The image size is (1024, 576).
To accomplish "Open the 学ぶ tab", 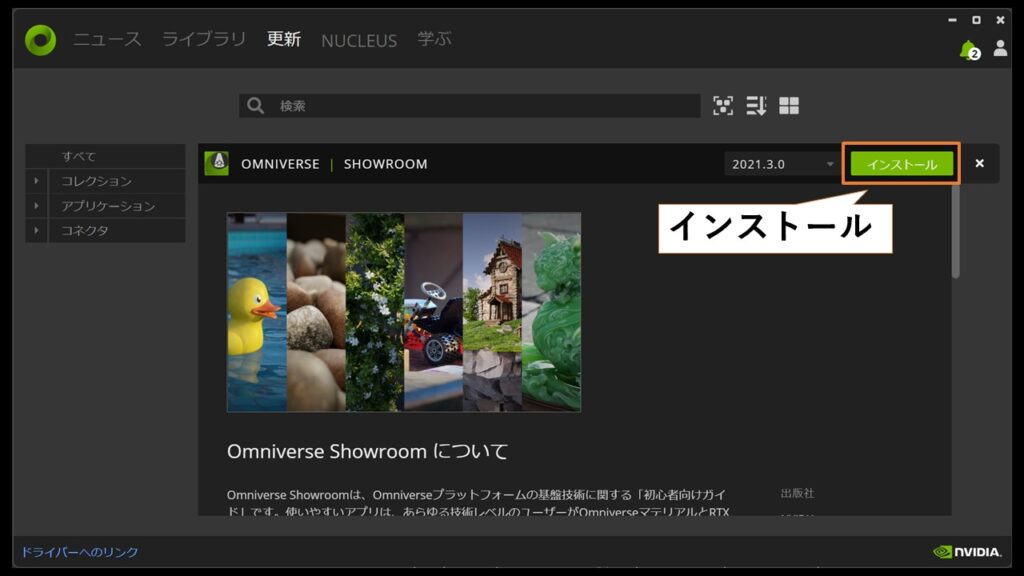I will click(x=434, y=39).
